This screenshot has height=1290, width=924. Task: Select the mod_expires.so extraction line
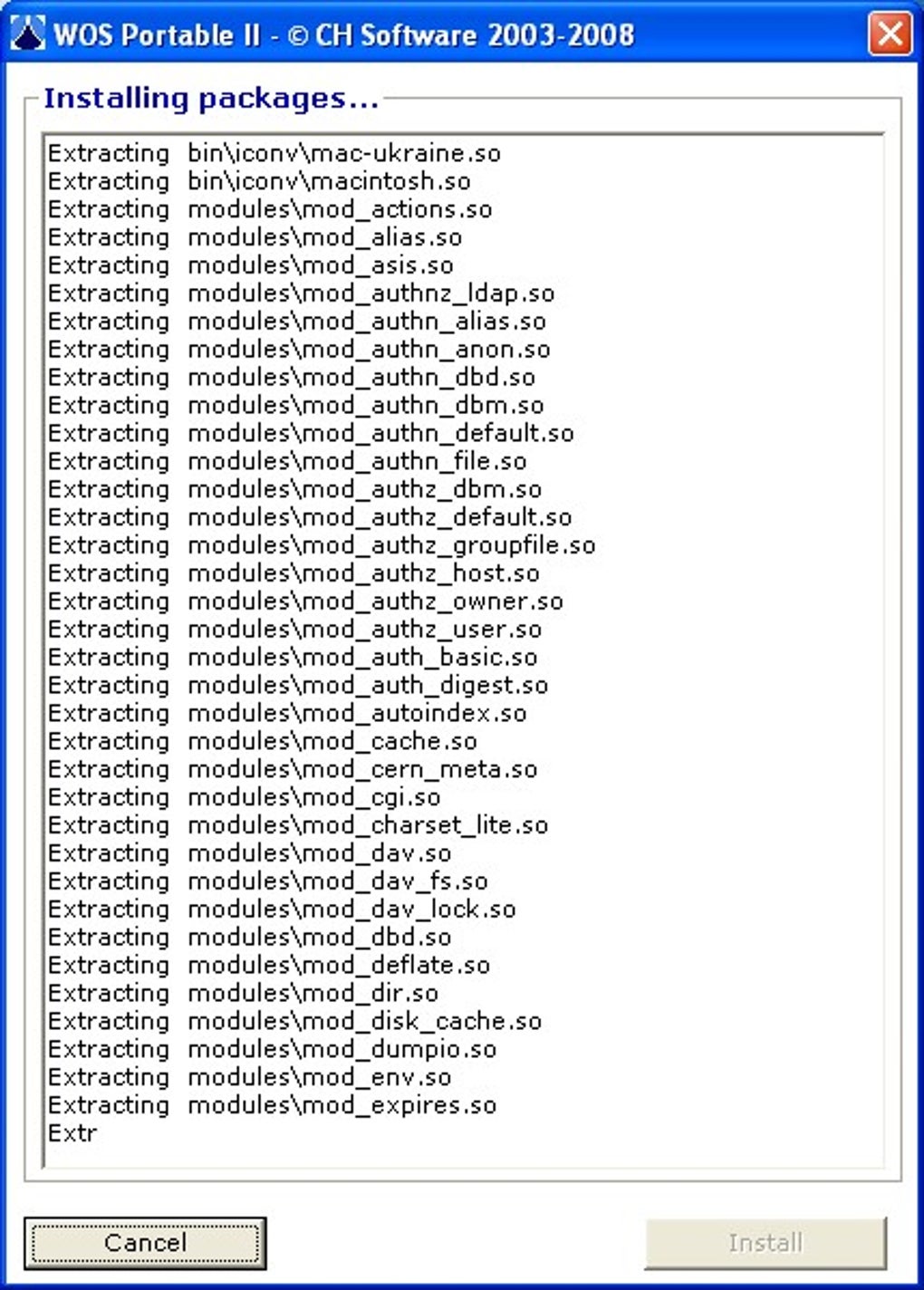(x=273, y=1106)
